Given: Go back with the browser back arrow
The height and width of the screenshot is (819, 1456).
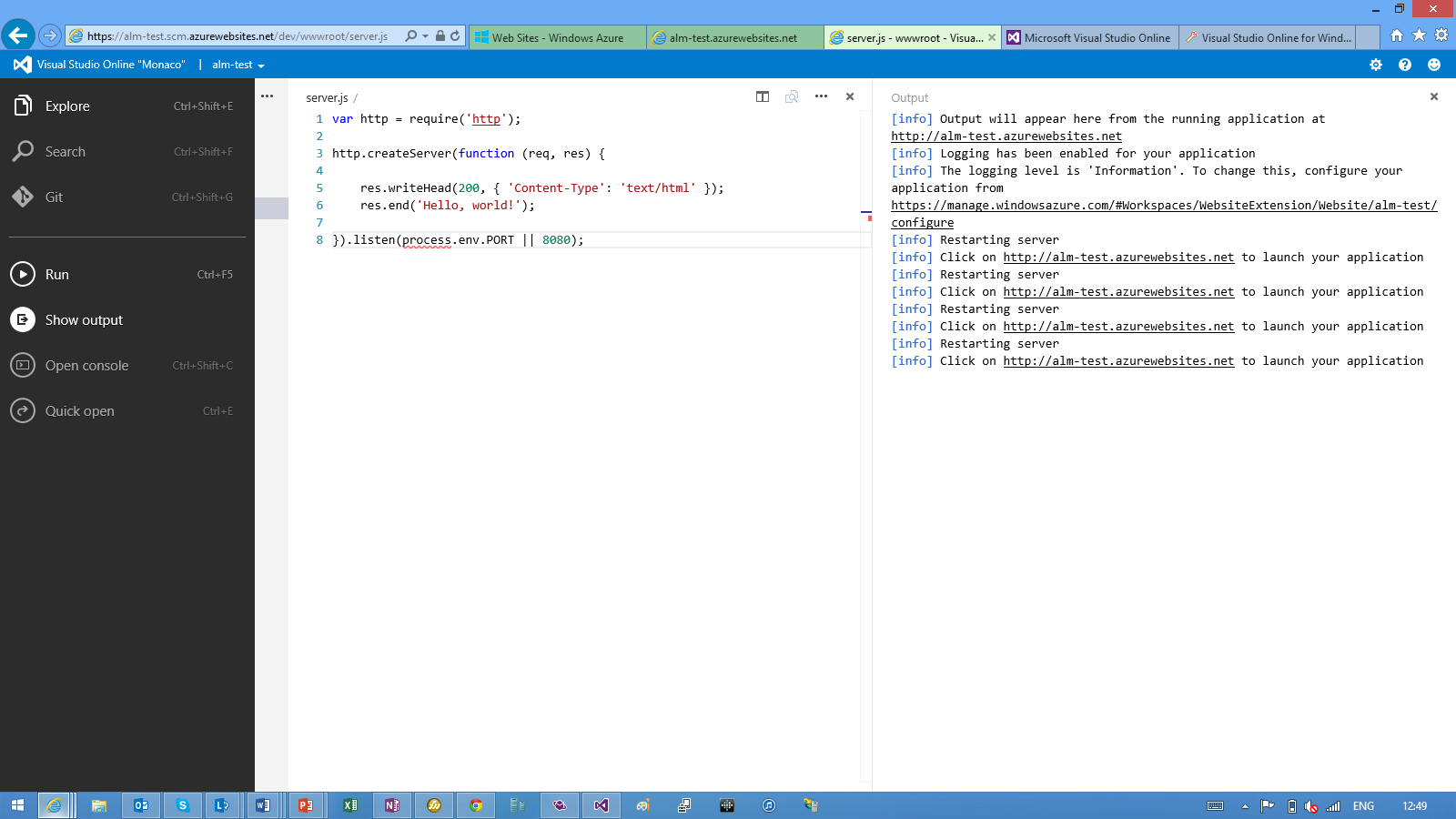Looking at the screenshot, I should click(x=17, y=35).
